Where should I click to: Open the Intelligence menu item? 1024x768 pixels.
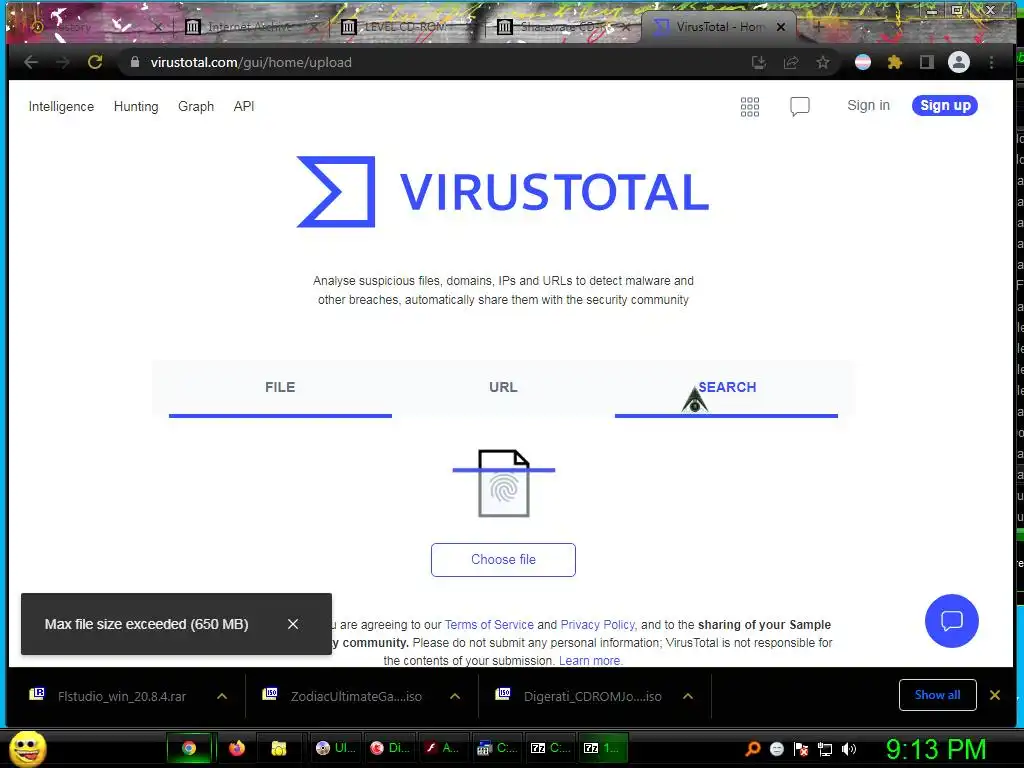61,106
